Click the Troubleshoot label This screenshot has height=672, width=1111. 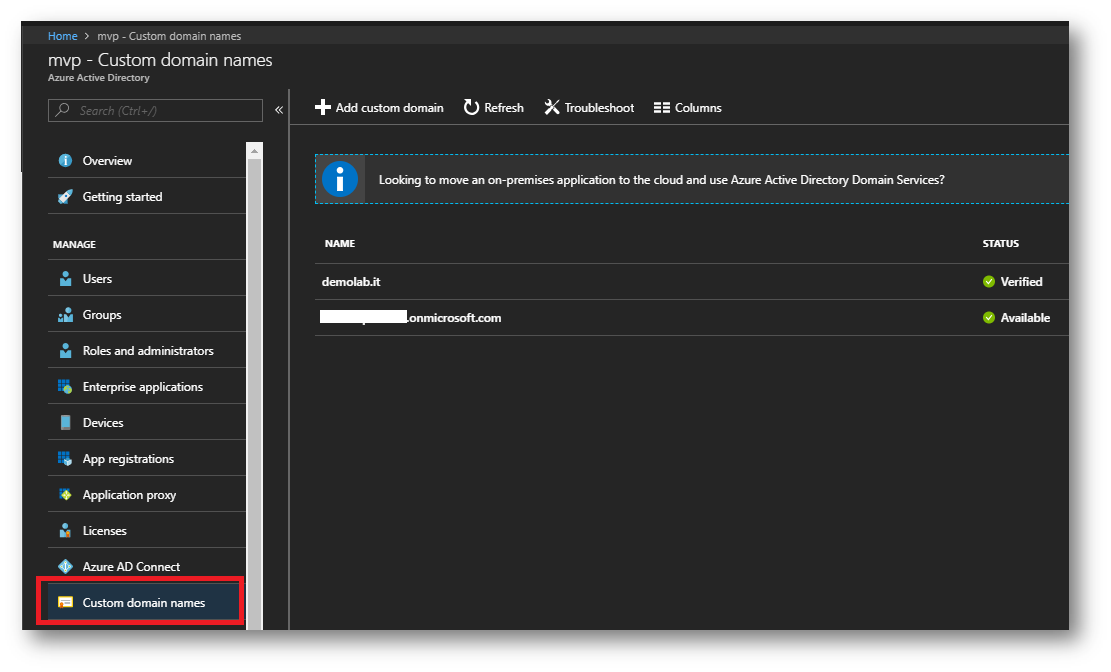599,108
